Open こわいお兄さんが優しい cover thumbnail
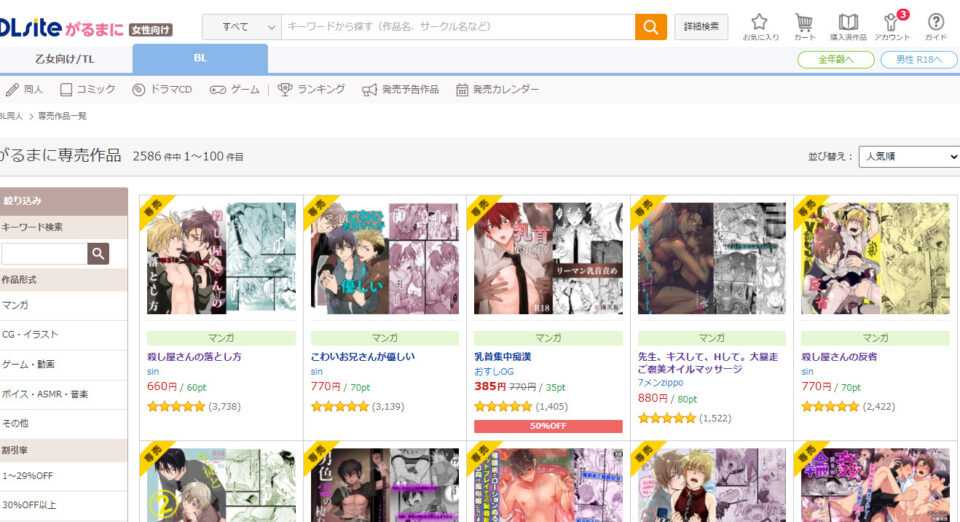The height and width of the screenshot is (522, 960). tap(384, 258)
